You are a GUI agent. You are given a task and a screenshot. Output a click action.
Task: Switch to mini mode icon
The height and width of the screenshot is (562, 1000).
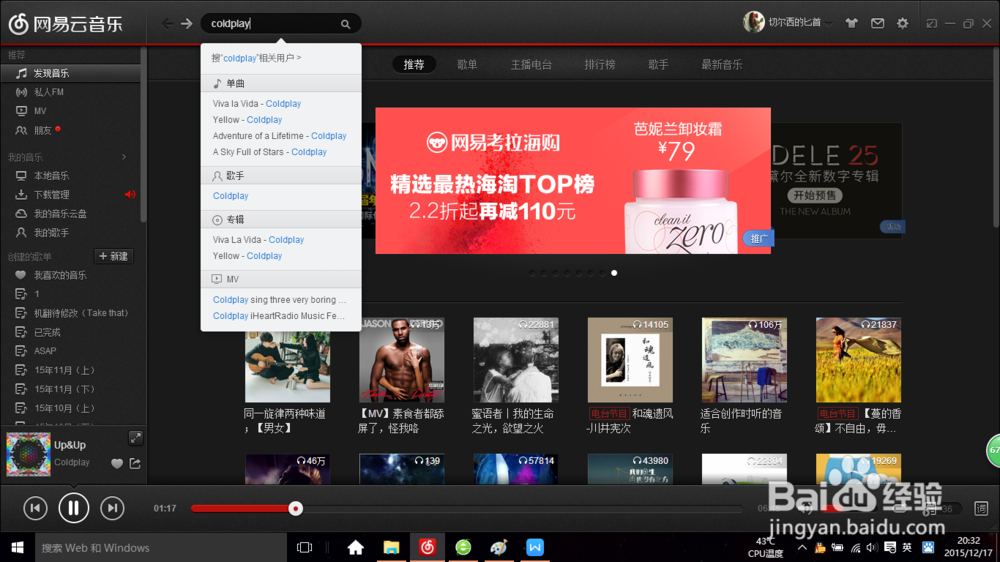click(932, 24)
